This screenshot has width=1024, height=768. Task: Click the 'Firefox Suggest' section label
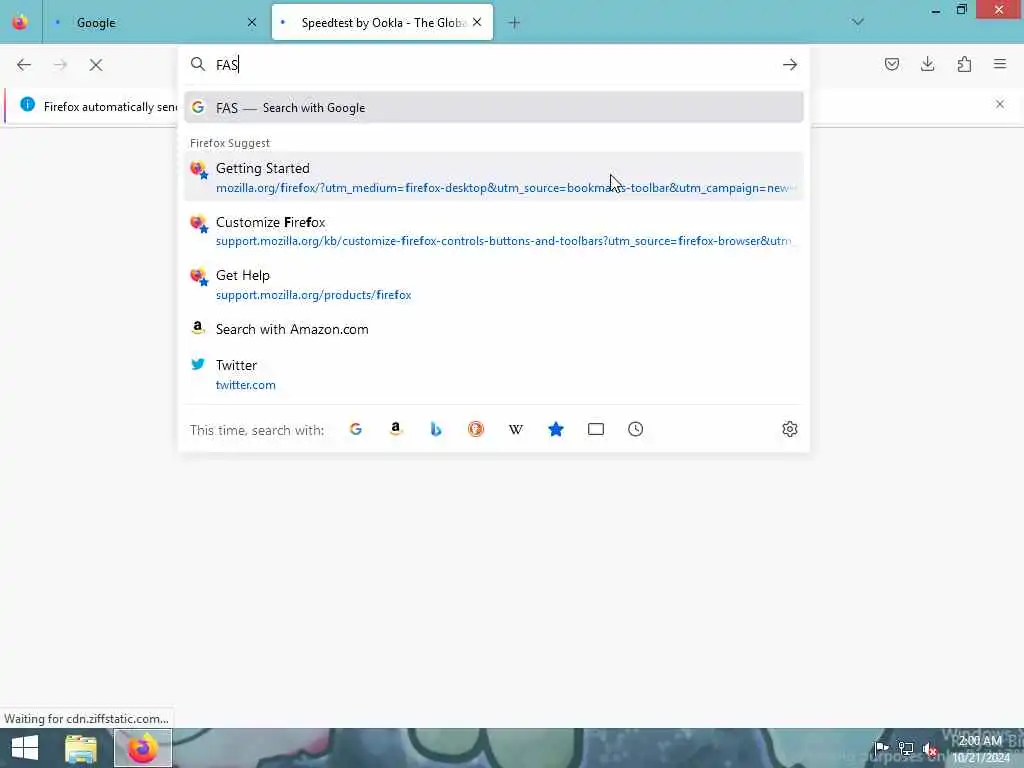(x=230, y=143)
